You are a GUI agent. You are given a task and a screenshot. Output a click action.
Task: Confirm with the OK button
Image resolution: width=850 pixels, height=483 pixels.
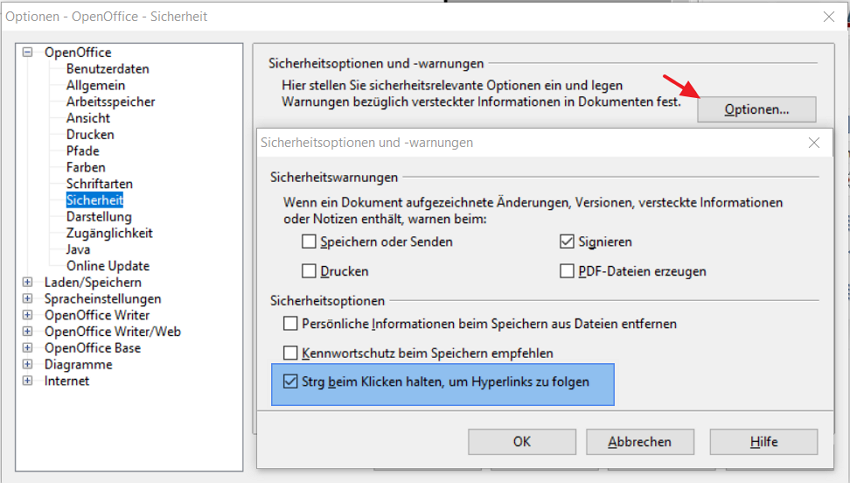point(522,442)
